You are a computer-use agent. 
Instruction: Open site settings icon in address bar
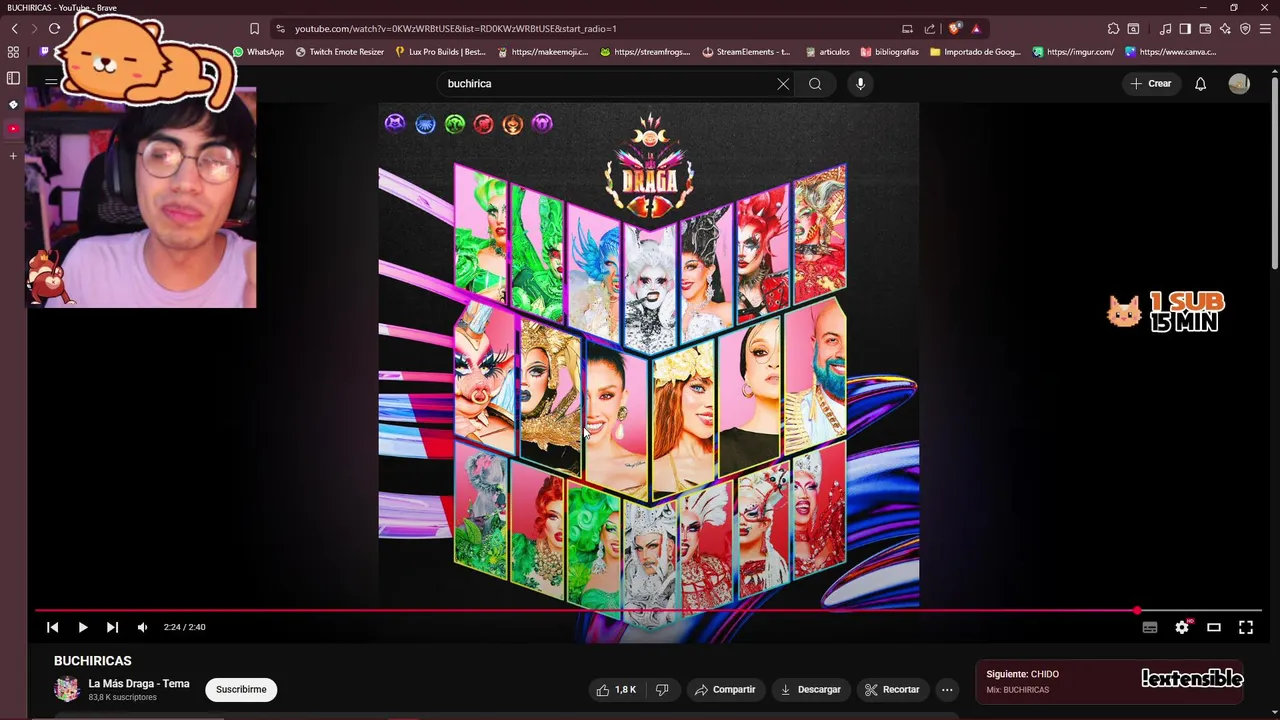[281, 29]
